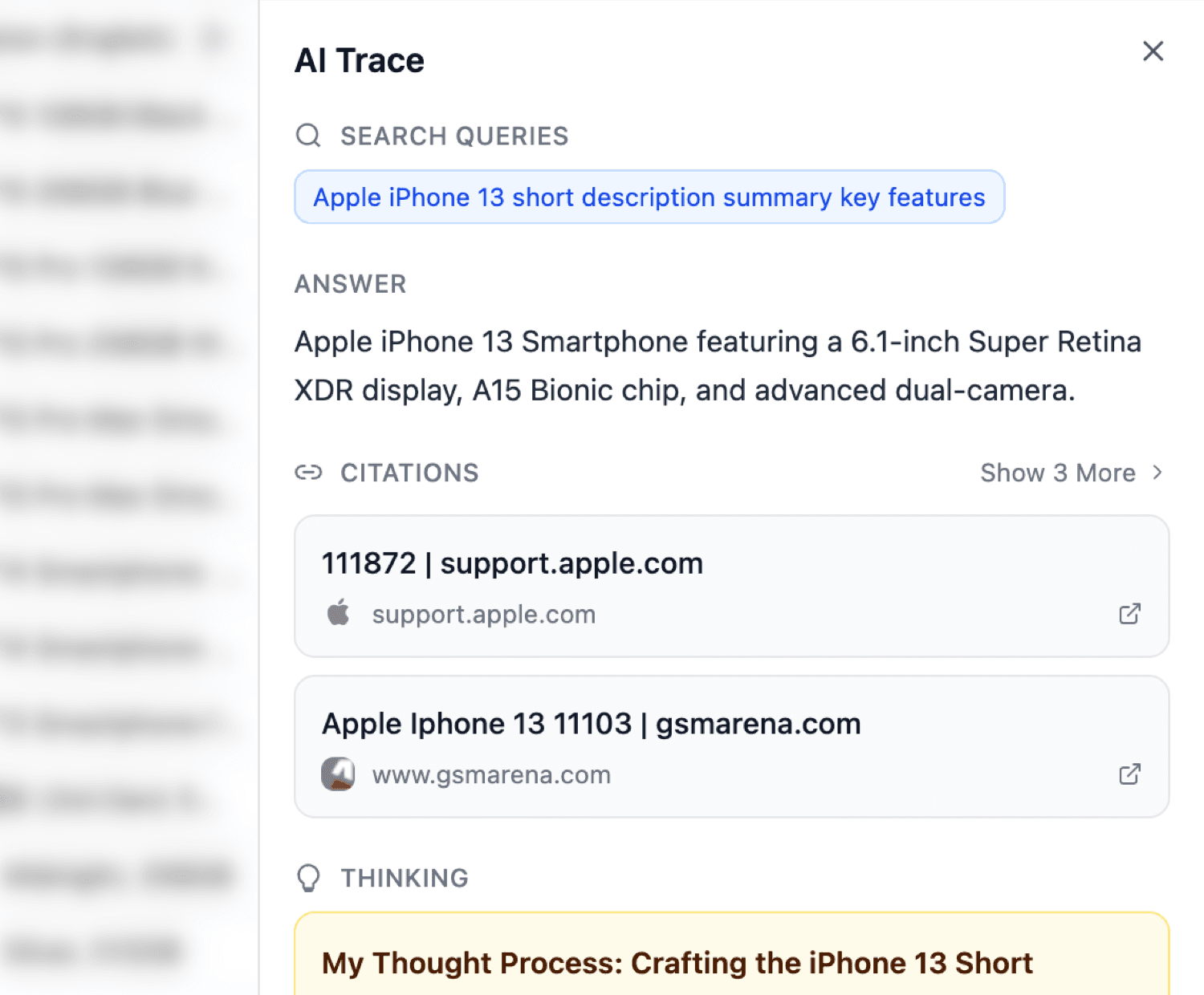Show 3 more citations

point(1057,473)
